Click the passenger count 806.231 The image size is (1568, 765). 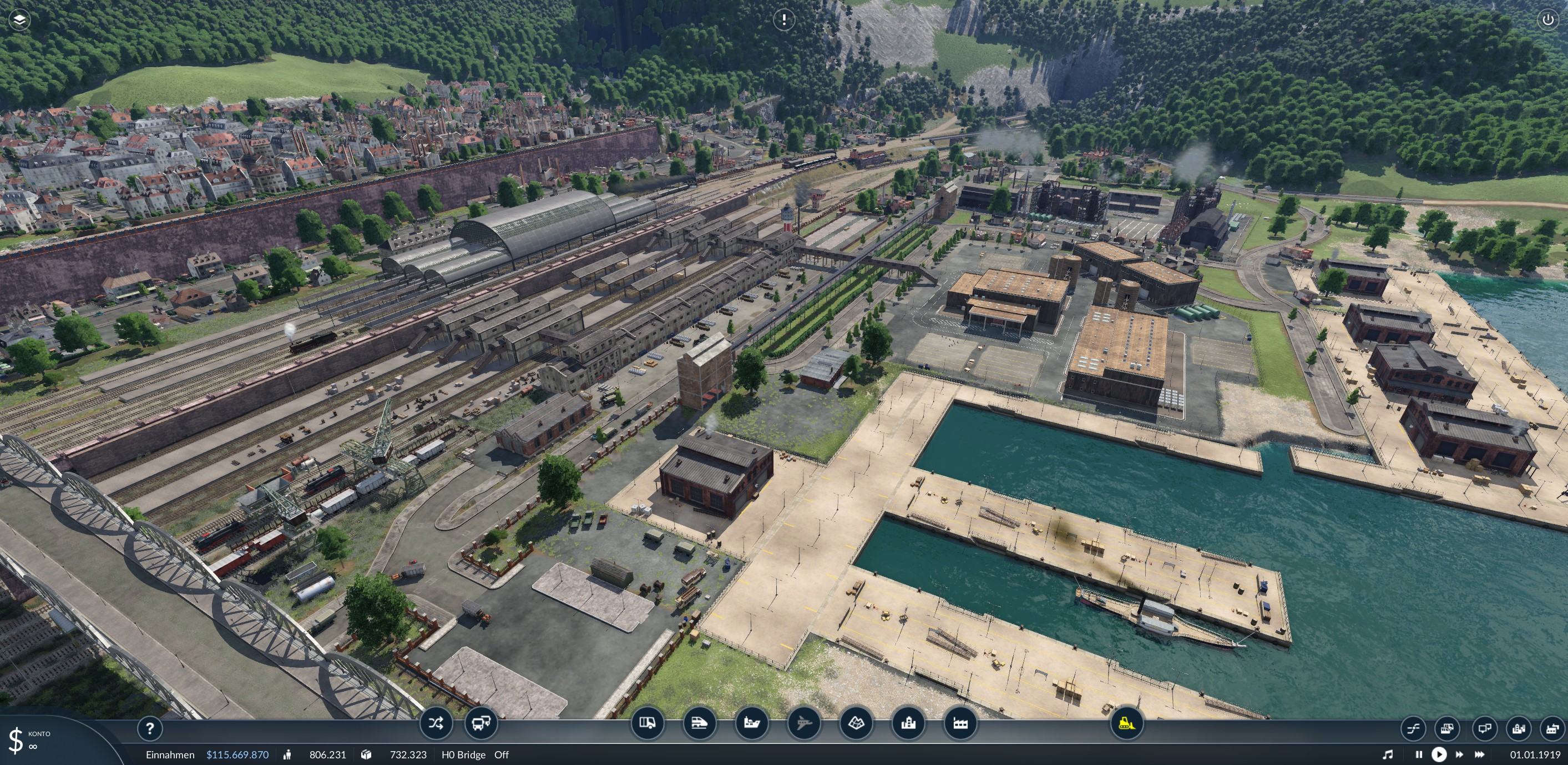[x=327, y=754]
